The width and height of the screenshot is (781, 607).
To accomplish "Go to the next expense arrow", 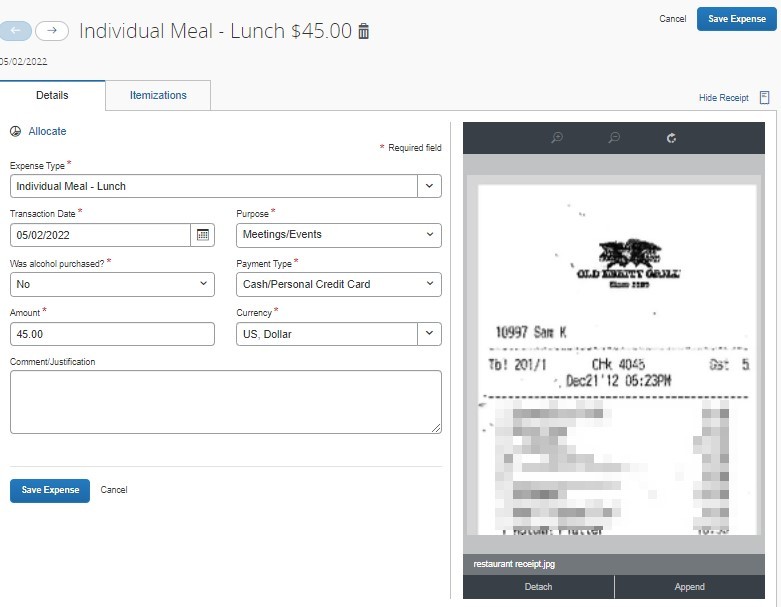I will 52,31.
